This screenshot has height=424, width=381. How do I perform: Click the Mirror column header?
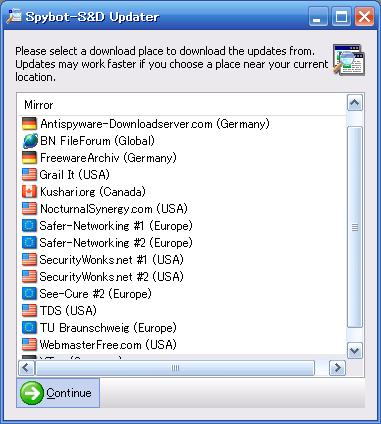pos(182,105)
